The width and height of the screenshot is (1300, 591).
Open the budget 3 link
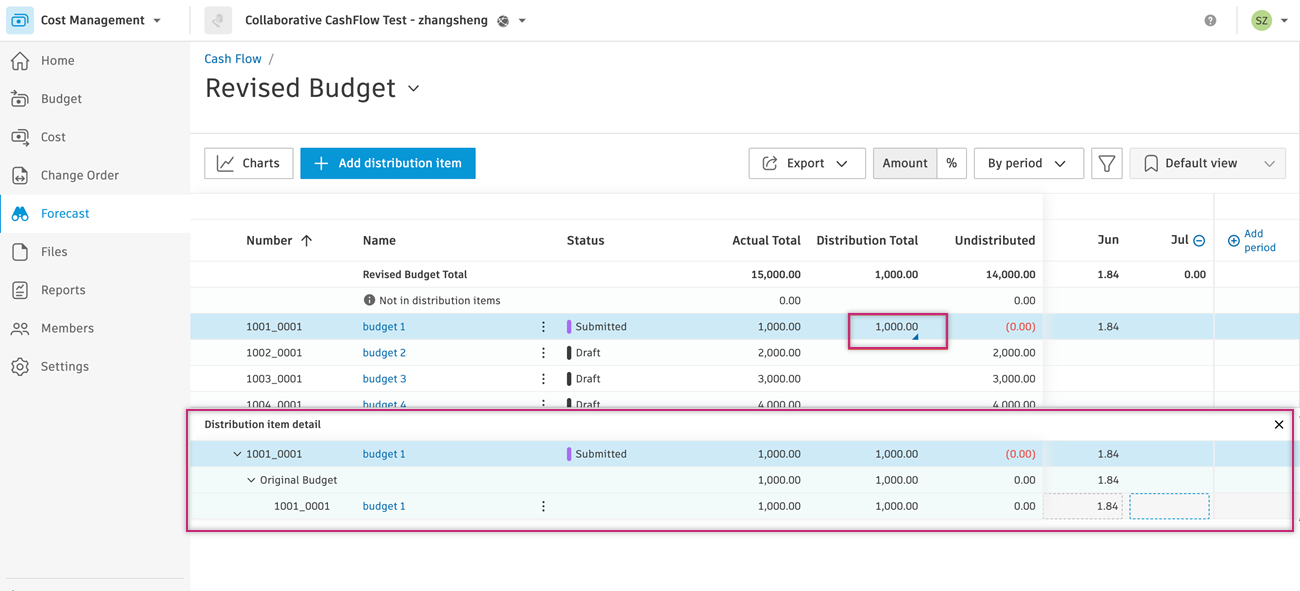pyautogui.click(x=384, y=379)
